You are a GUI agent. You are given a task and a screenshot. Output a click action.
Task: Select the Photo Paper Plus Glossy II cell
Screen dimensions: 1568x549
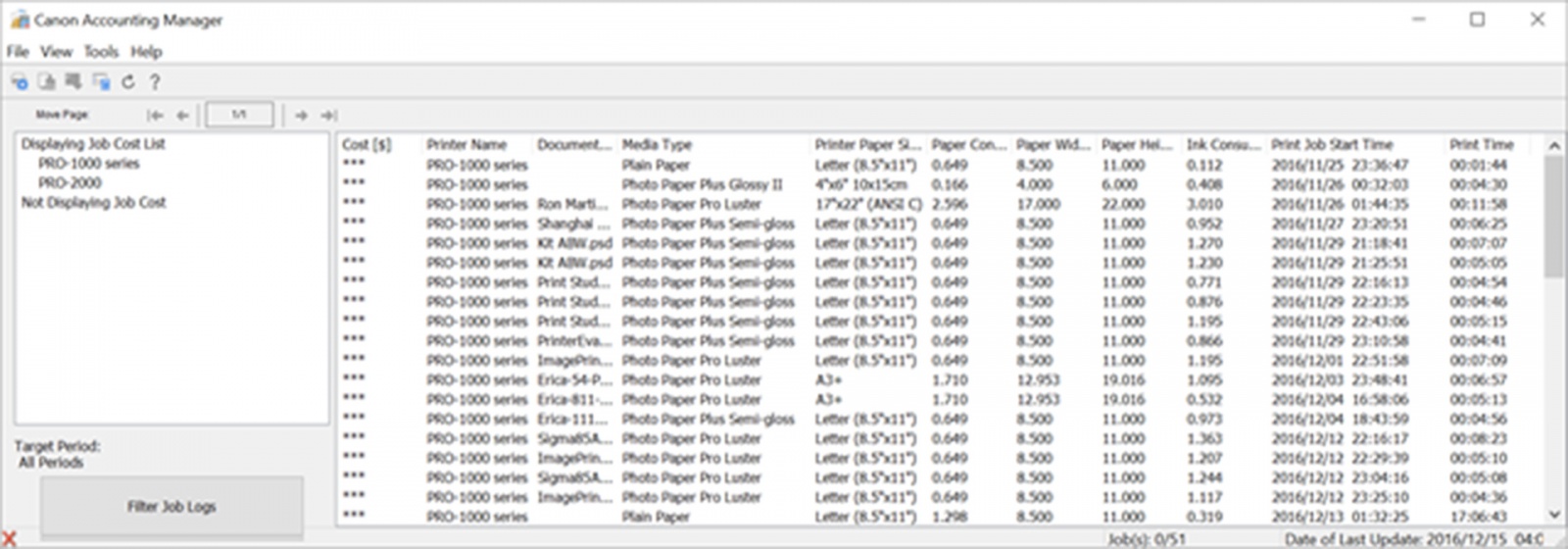pos(702,184)
